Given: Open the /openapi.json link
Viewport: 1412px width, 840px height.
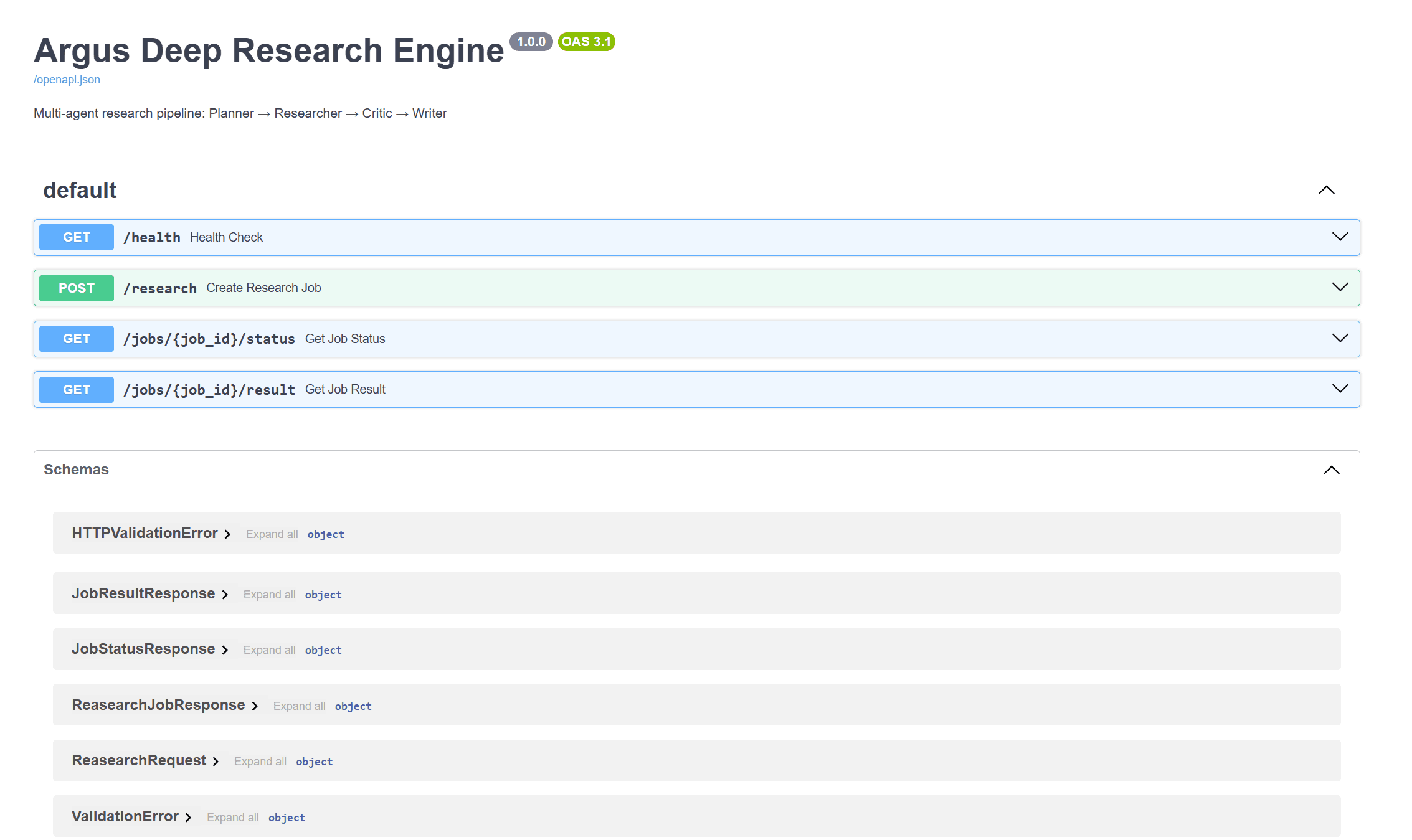Looking at the screenshot, I should tap(66, 80).
